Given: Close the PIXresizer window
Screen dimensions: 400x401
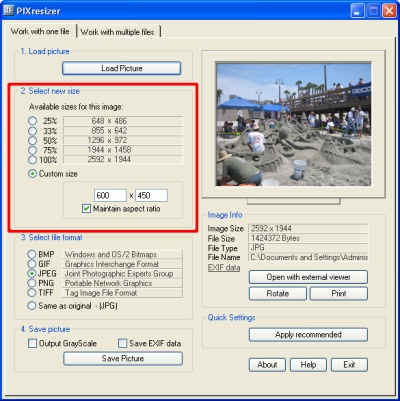Looking at the screenshot, I should tap(389, 11).
